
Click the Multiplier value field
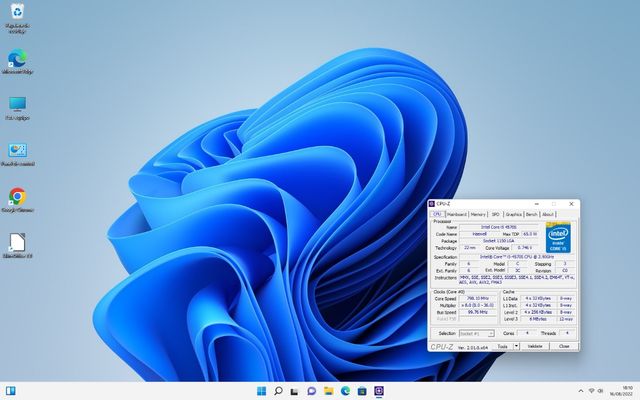[x=478, y=305]
